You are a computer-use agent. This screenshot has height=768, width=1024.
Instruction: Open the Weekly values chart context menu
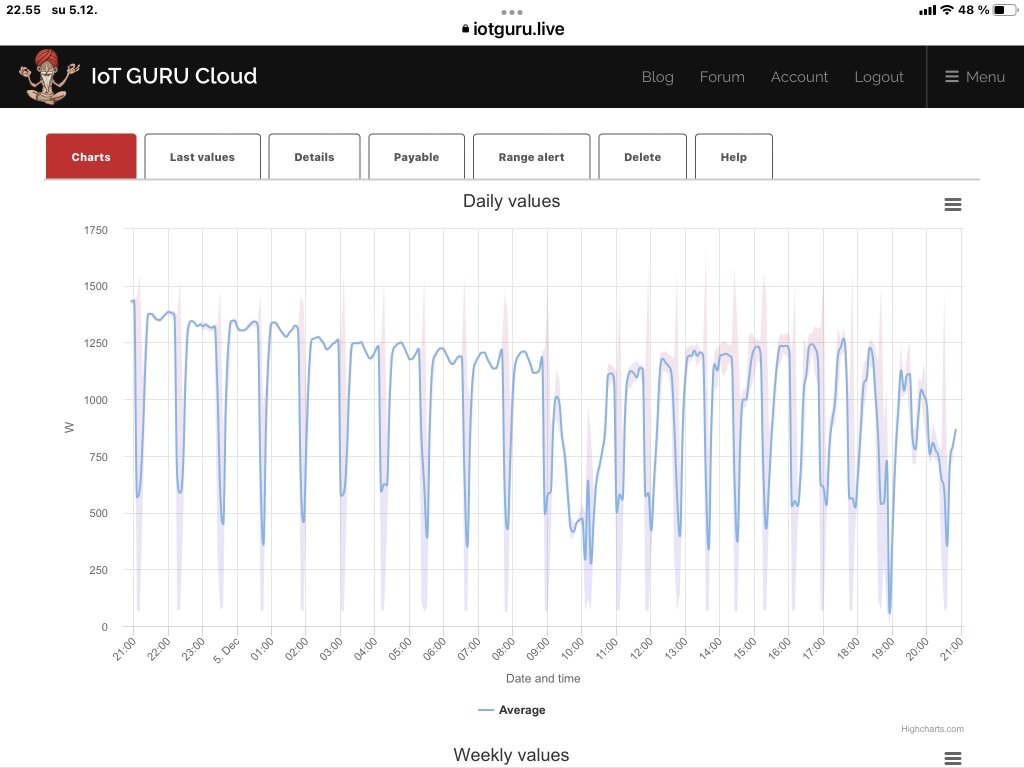[x=952, y=758]
